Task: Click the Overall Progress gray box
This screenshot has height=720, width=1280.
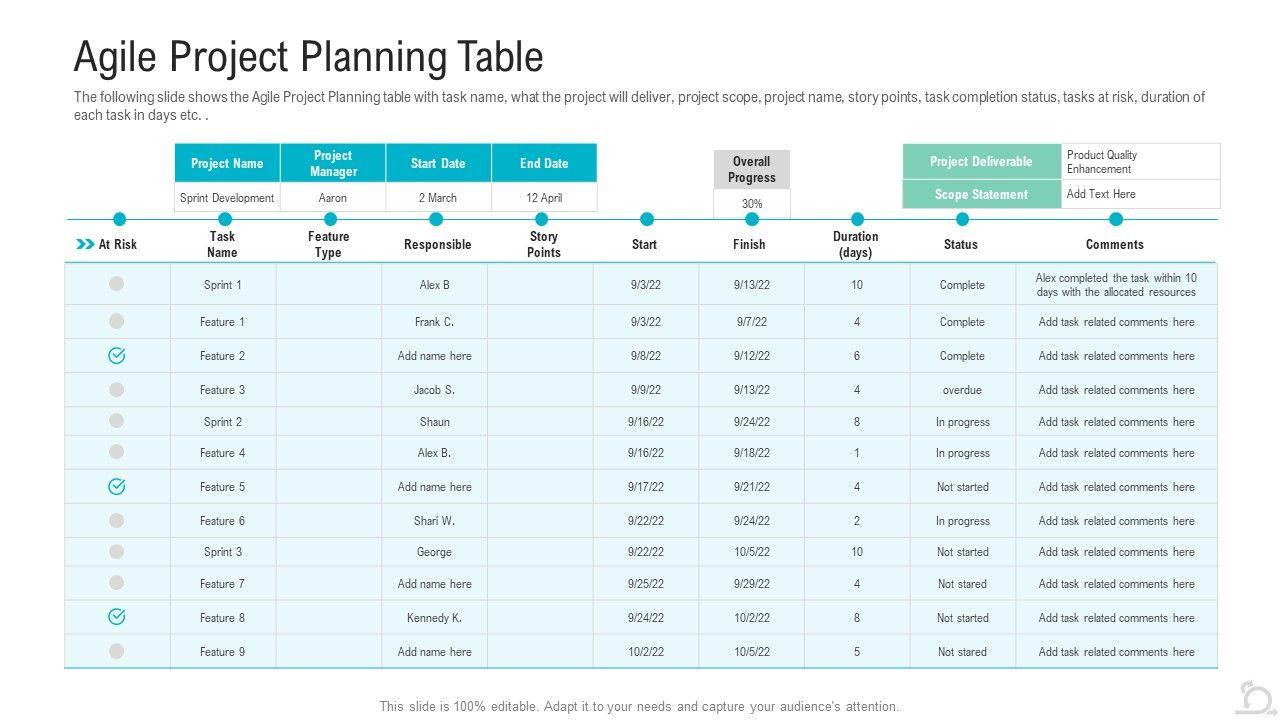Action: 752,169
